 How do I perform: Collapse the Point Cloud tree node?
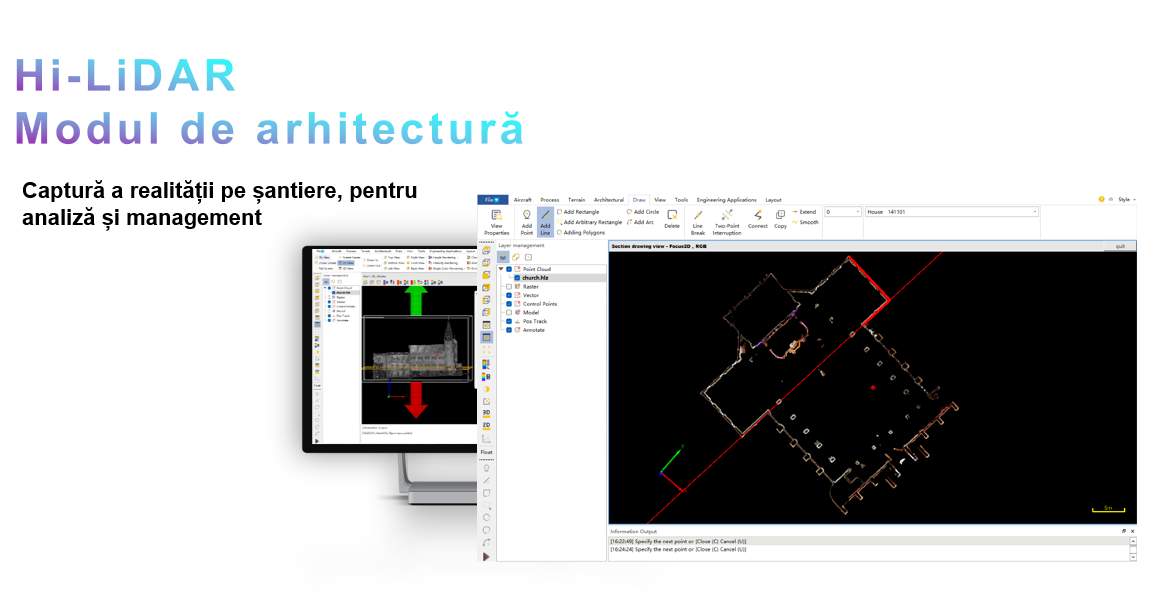[501, 269]
